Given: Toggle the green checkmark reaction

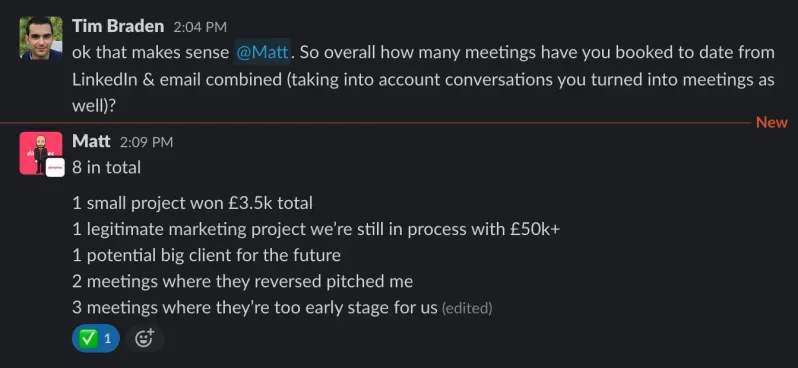Looking at the screenshot, I should tap(96, 338).
